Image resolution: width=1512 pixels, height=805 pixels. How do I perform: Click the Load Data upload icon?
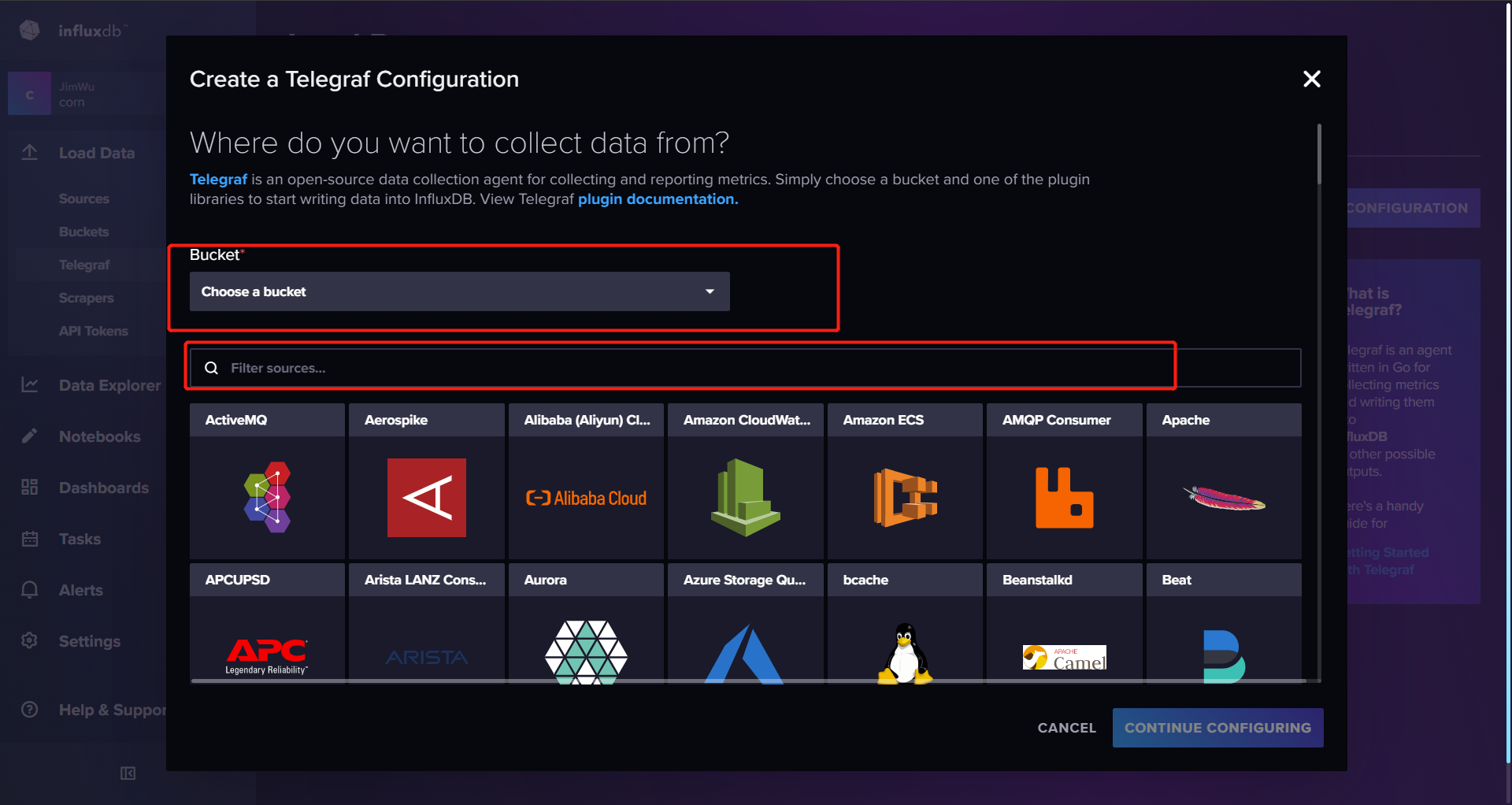tap(30, 152)
